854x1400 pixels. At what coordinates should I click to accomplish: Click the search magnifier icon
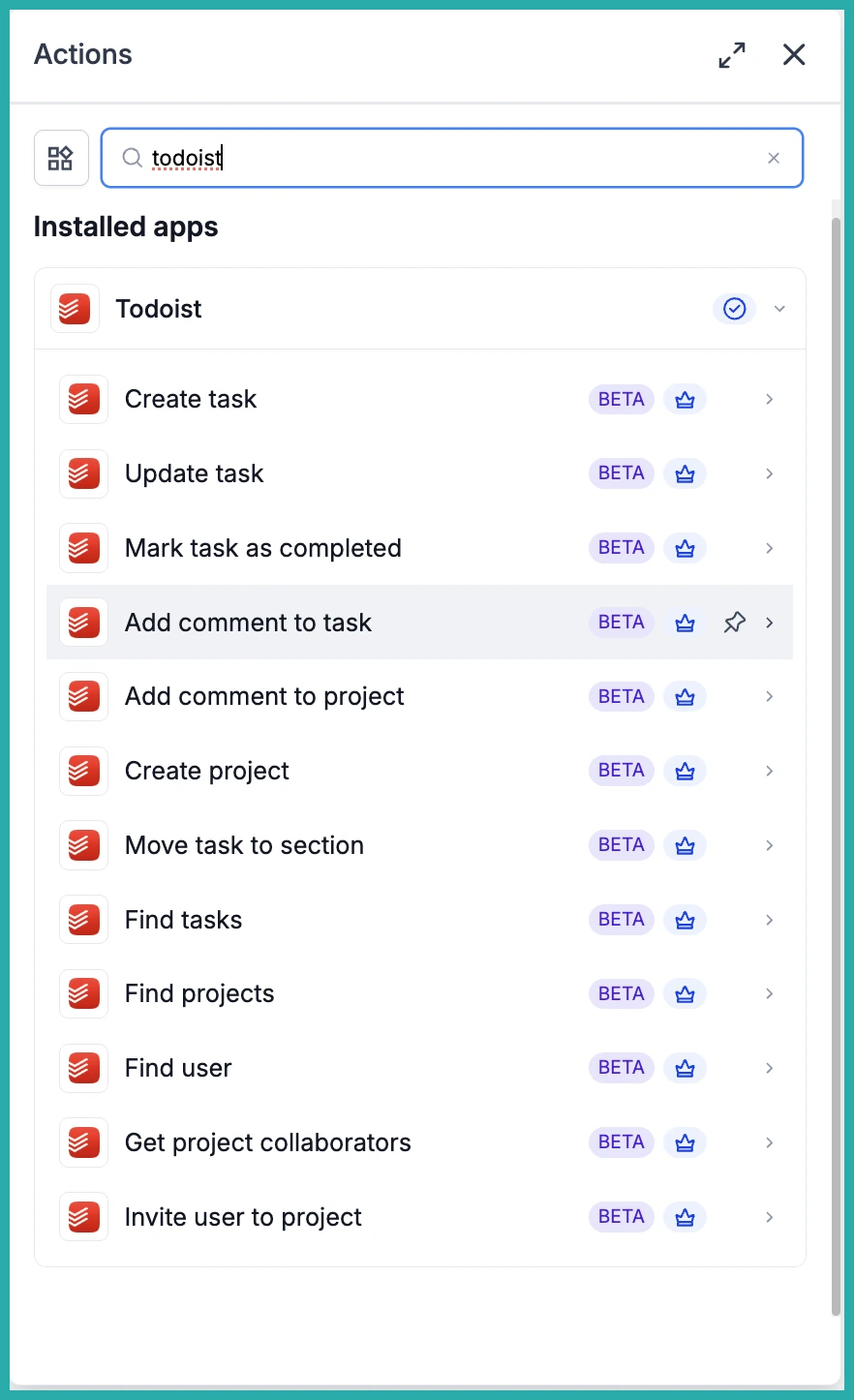(133, 158)
